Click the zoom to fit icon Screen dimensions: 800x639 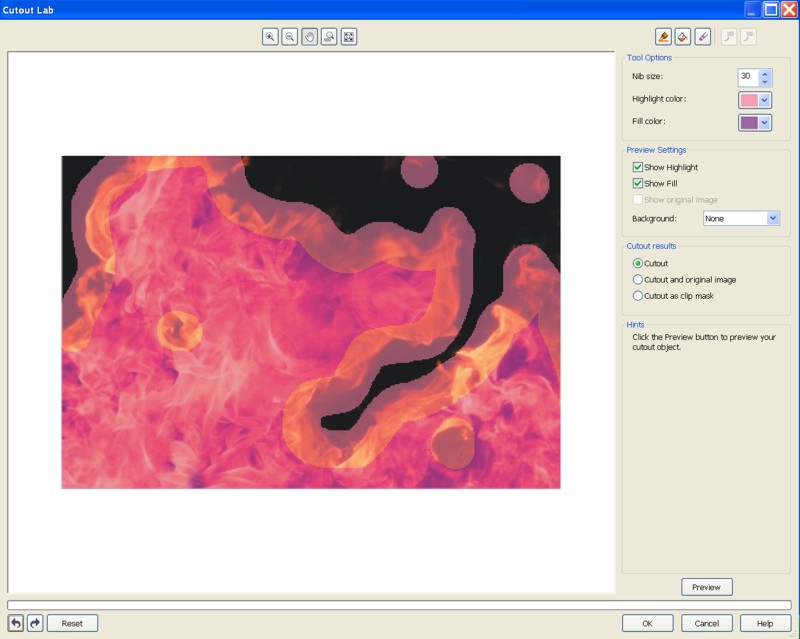349,37
